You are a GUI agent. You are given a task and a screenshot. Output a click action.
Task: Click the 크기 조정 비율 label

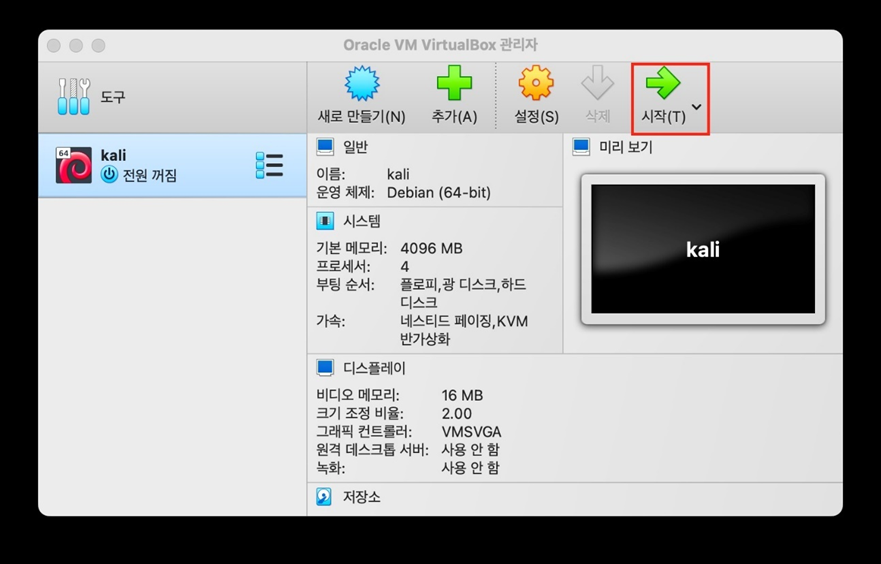(x=360, y=413)
